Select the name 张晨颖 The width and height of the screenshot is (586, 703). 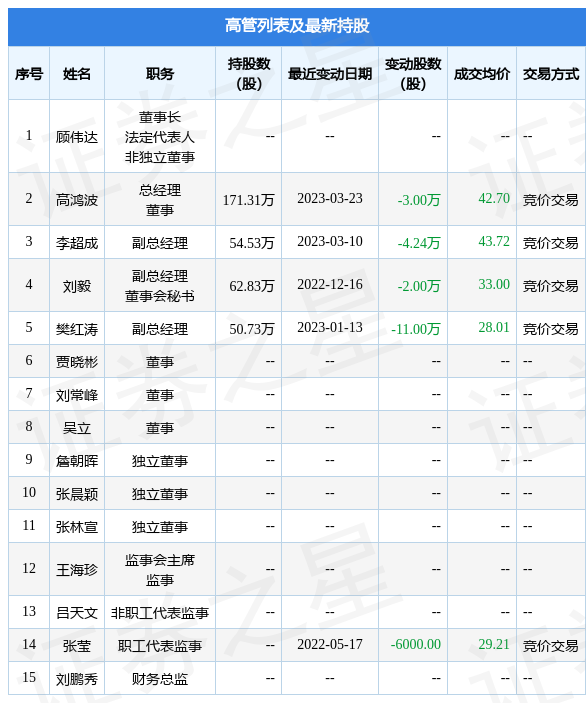click(77, 494)
